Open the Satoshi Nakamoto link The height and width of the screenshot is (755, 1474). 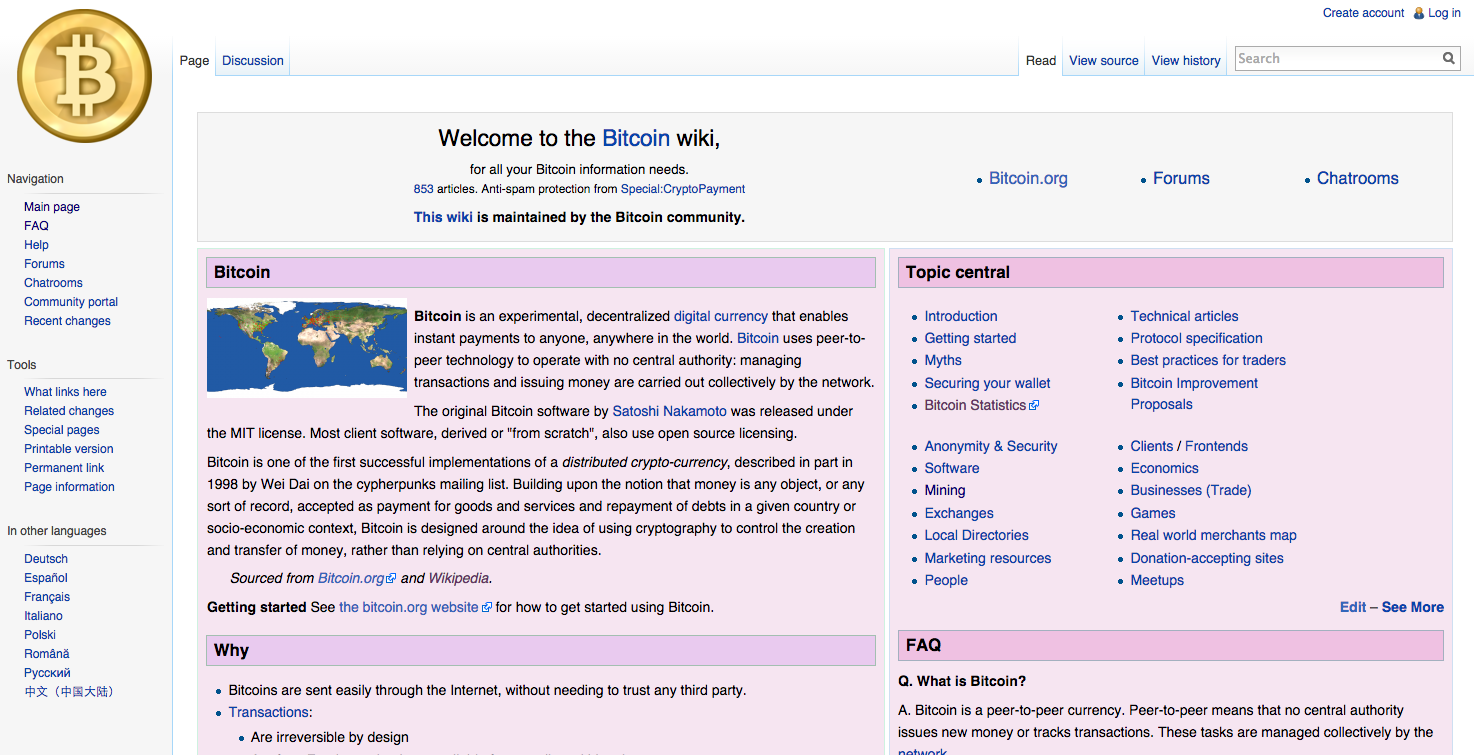(670, 411)
